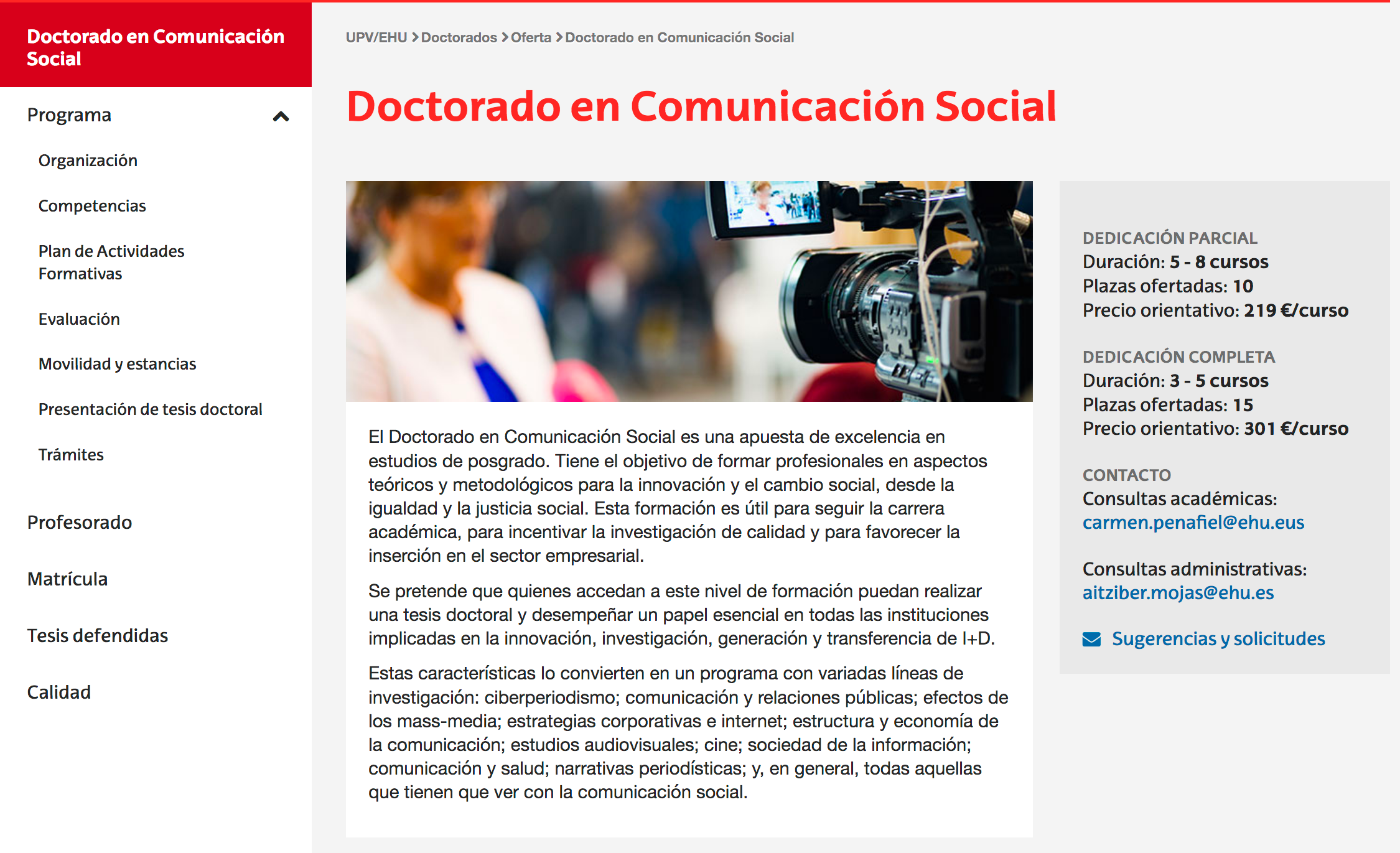Go to Evaluación section
The height and width of the screenshot is (853, 1400).
pyautogui.click(x=79, y=319)
